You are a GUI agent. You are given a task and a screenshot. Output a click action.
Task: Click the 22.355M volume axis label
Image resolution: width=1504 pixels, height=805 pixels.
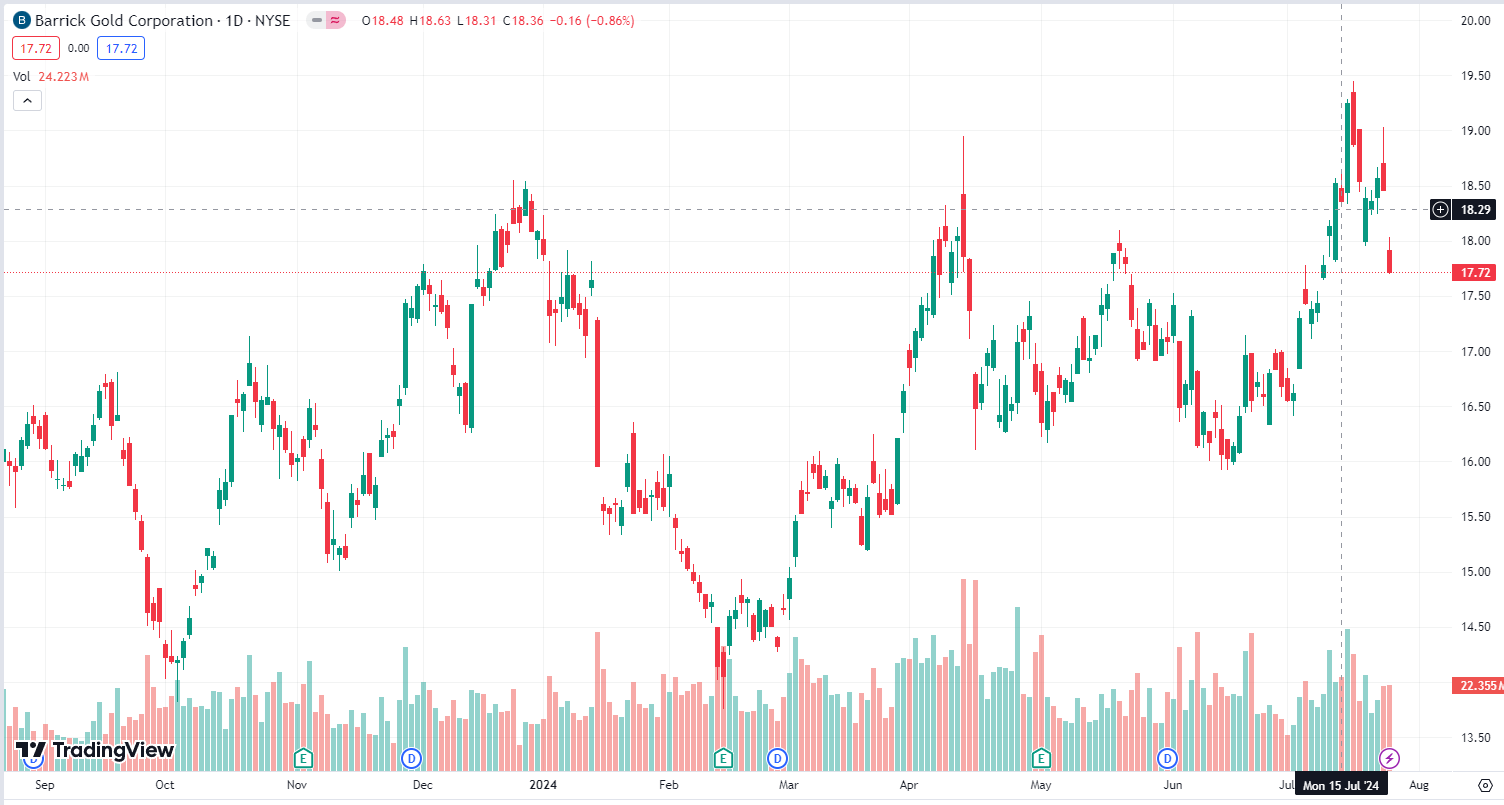click(1478, 685)
